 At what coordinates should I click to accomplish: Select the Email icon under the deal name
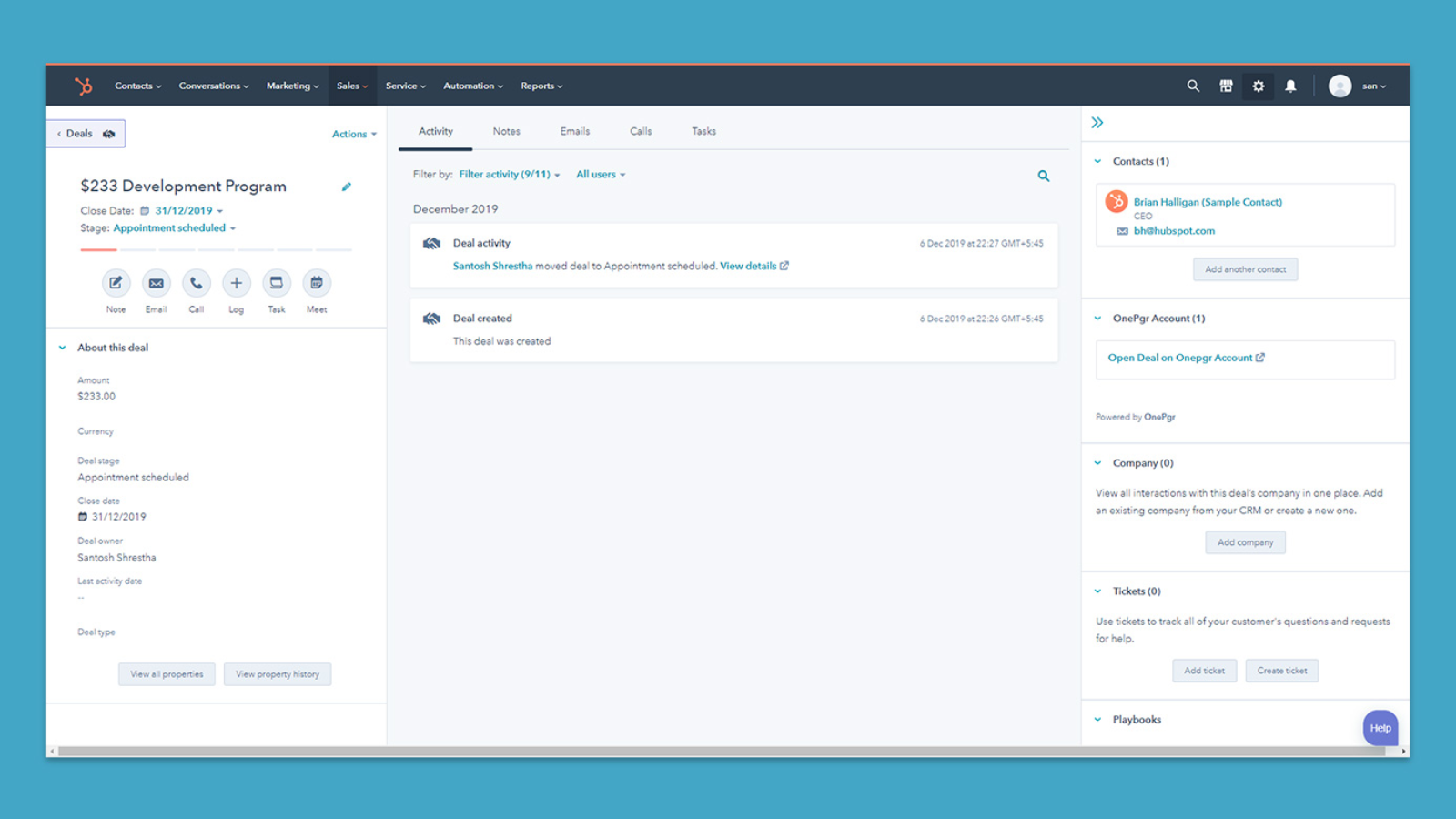point(156,283)
